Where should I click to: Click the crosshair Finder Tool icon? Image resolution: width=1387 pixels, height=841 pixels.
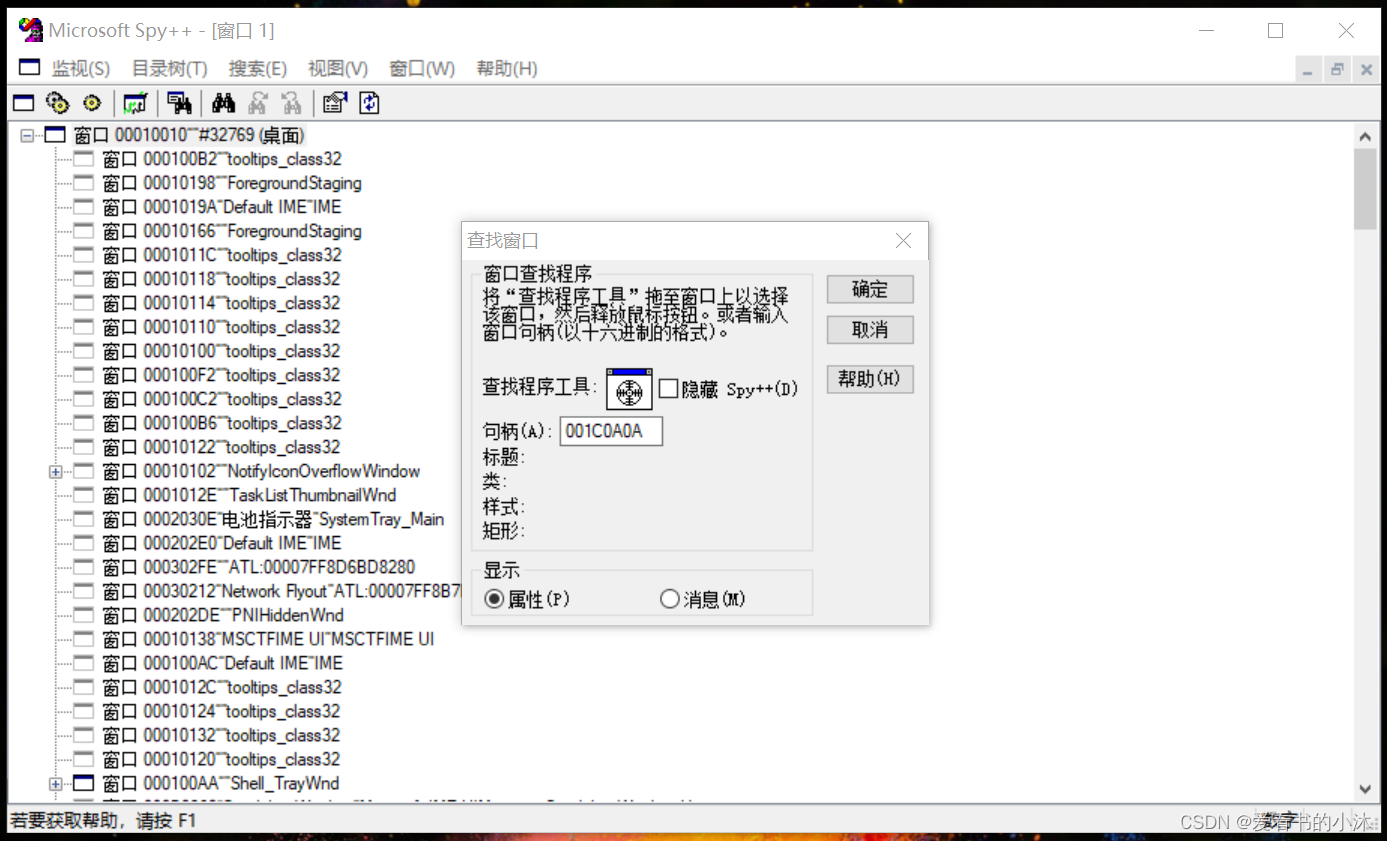tap(629, 389)
